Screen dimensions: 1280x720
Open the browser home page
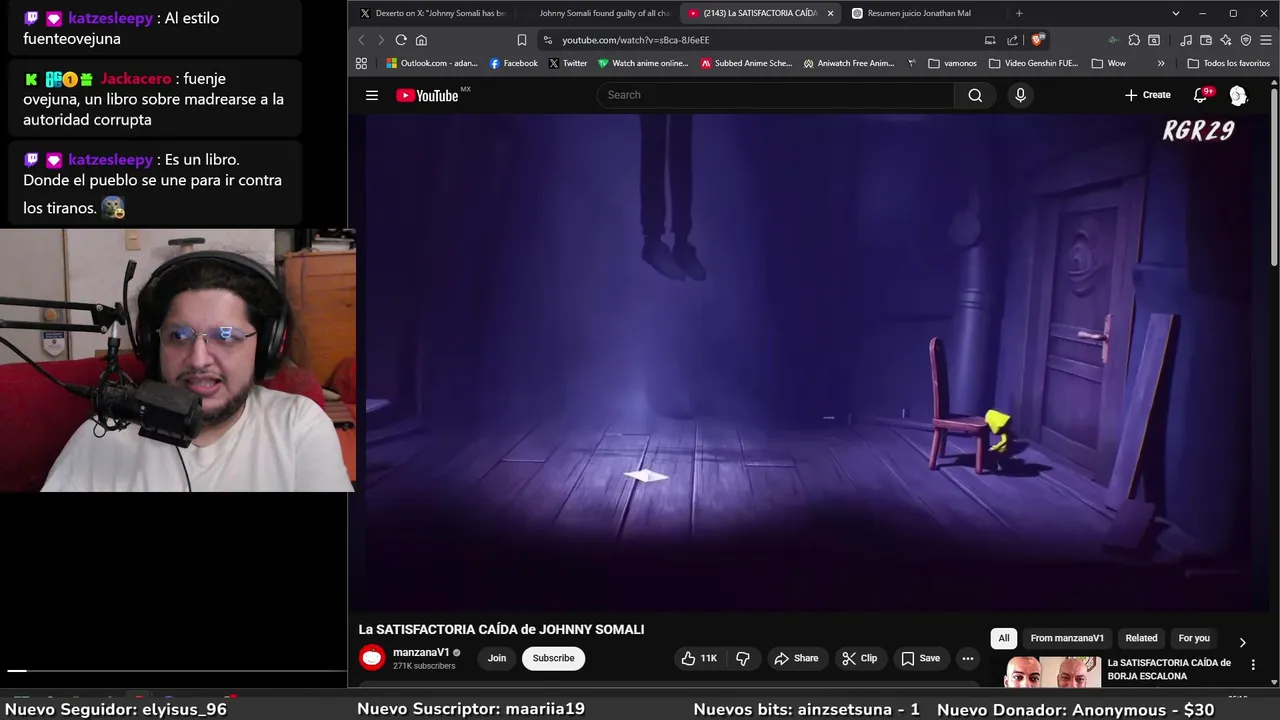pos(421,40)
